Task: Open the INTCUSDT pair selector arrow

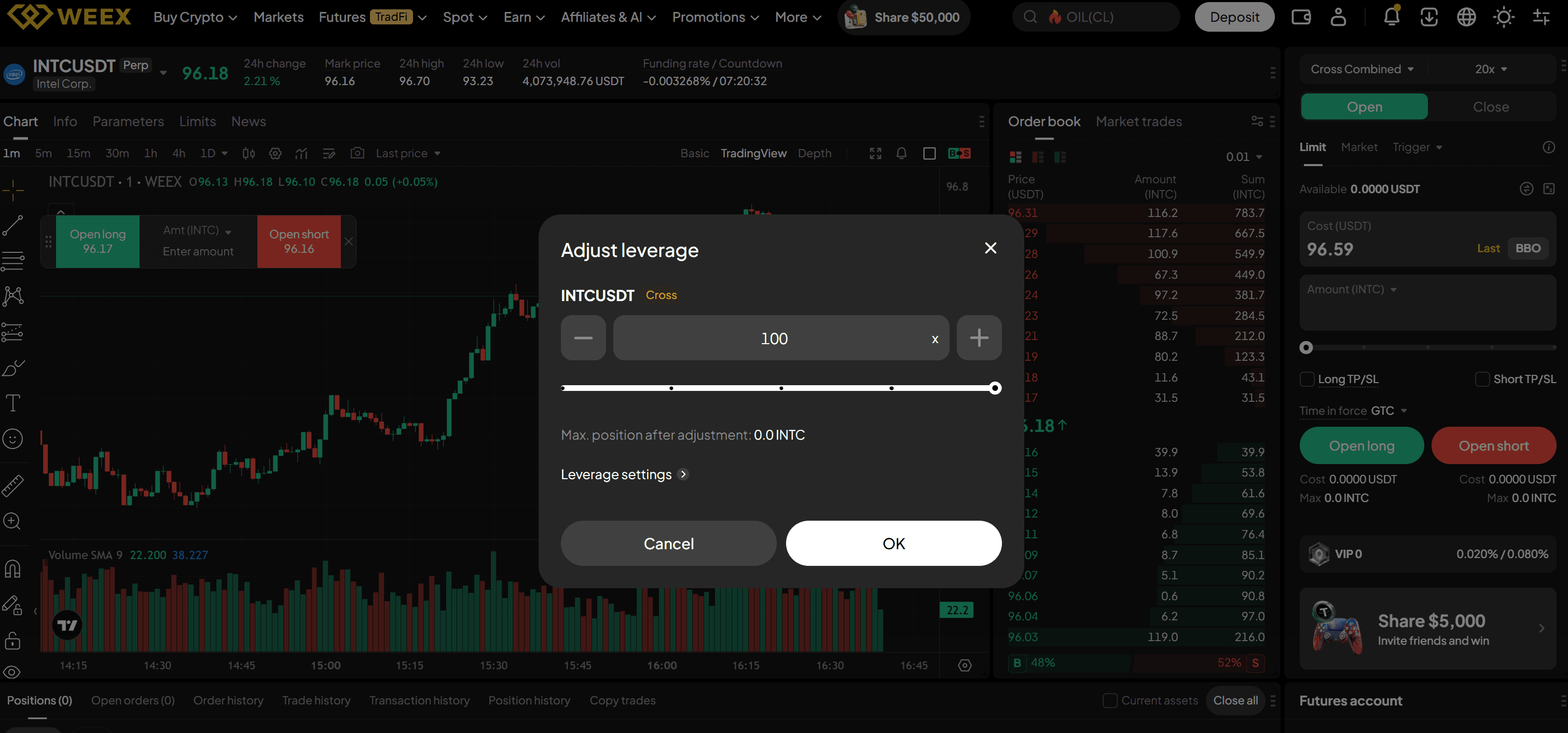Action: click(x=163, y=73)
